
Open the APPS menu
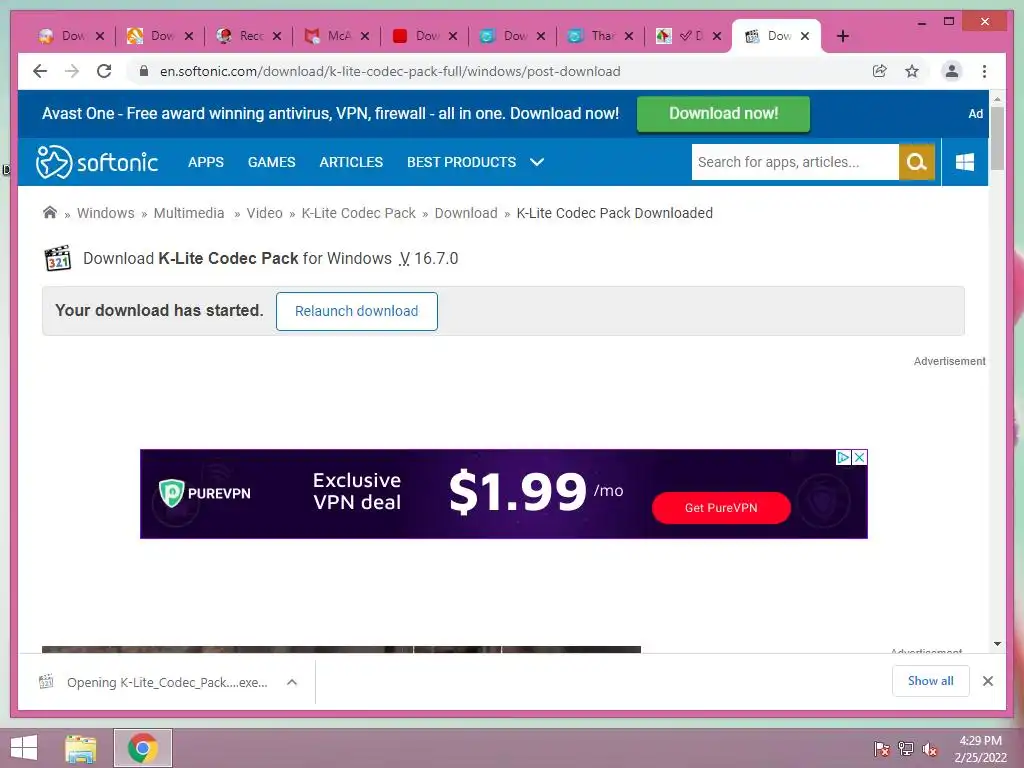206,162
